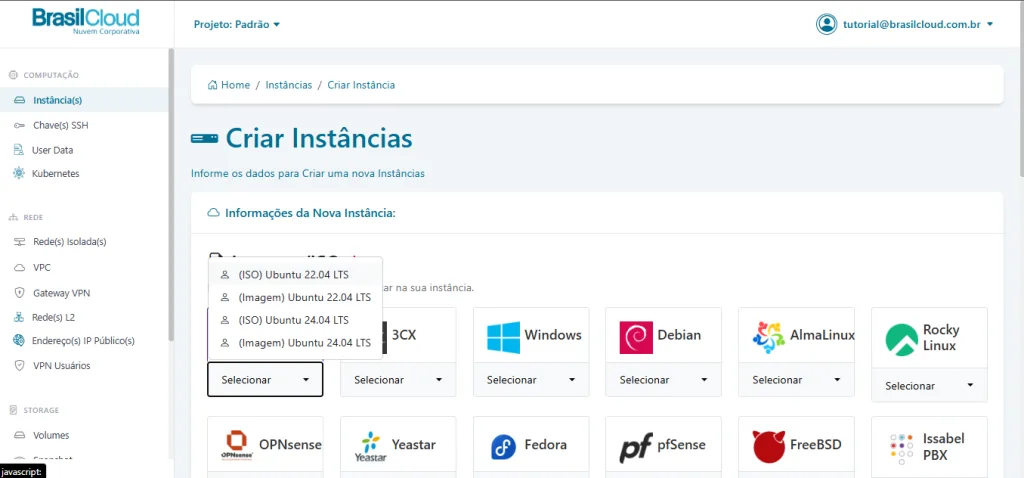Click the Gateway VPN shield icon
Viewport: 1024px width, 478px height.
coord(20,293)
